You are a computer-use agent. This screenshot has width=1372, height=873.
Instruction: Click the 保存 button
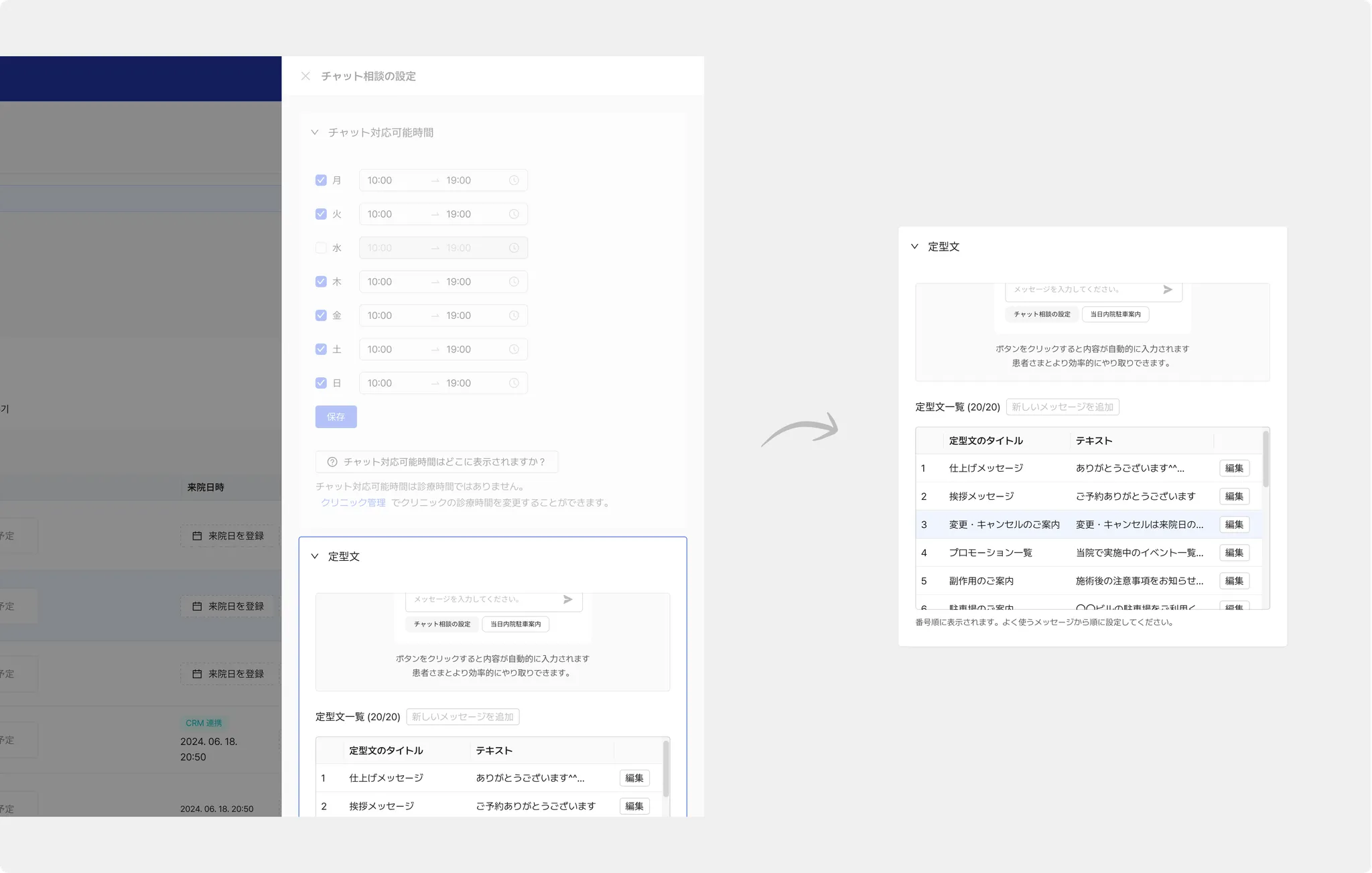336,417
